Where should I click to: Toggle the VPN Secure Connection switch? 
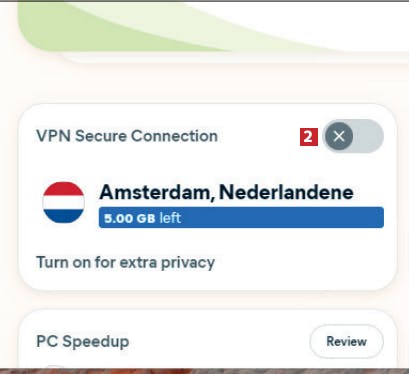point(353,136)
